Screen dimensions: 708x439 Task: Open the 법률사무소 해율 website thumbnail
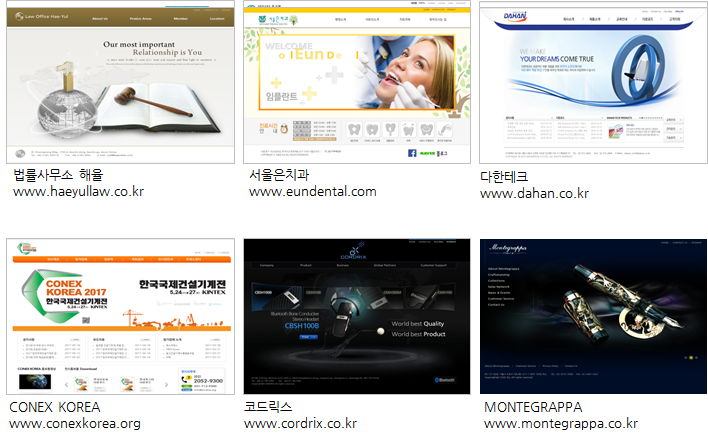pyautogui.click(x=121, y=85)
